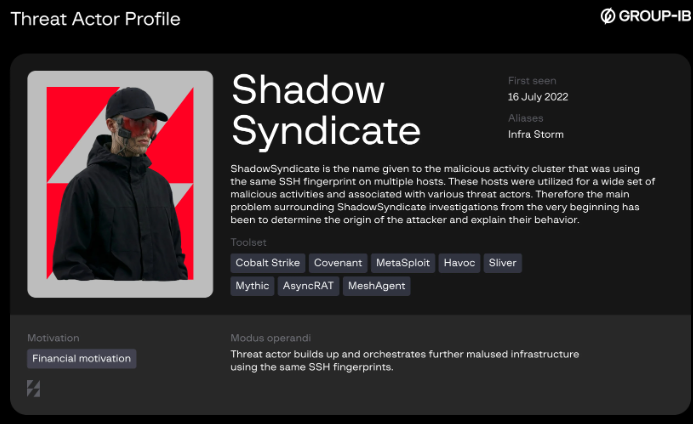Image resolution: width=693 pixels, height=424 pixels.
Task: Choose the Havoc toolset tag
Action: point(460,263)
